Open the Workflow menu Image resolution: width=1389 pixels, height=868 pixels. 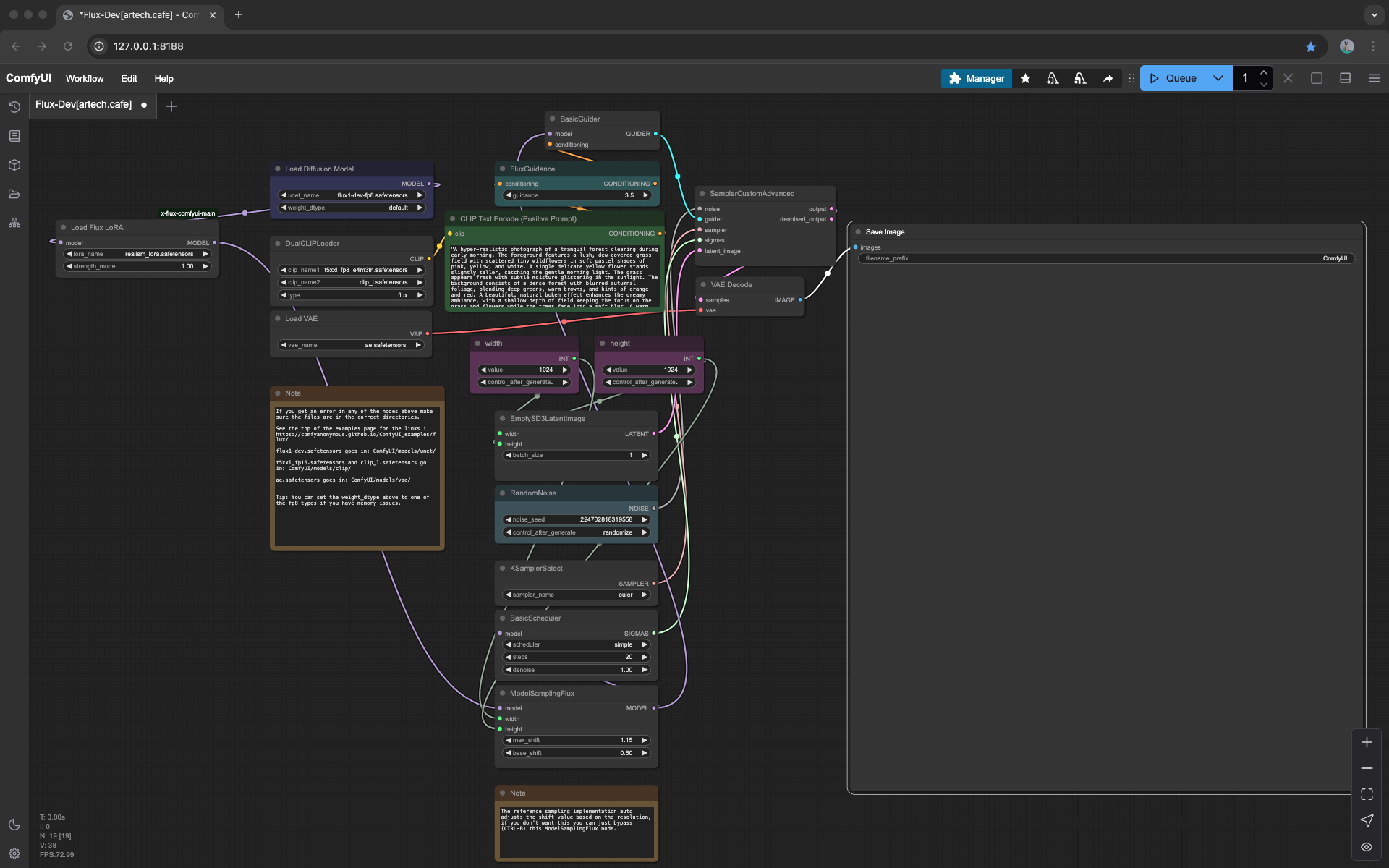[x=85, y=78]
